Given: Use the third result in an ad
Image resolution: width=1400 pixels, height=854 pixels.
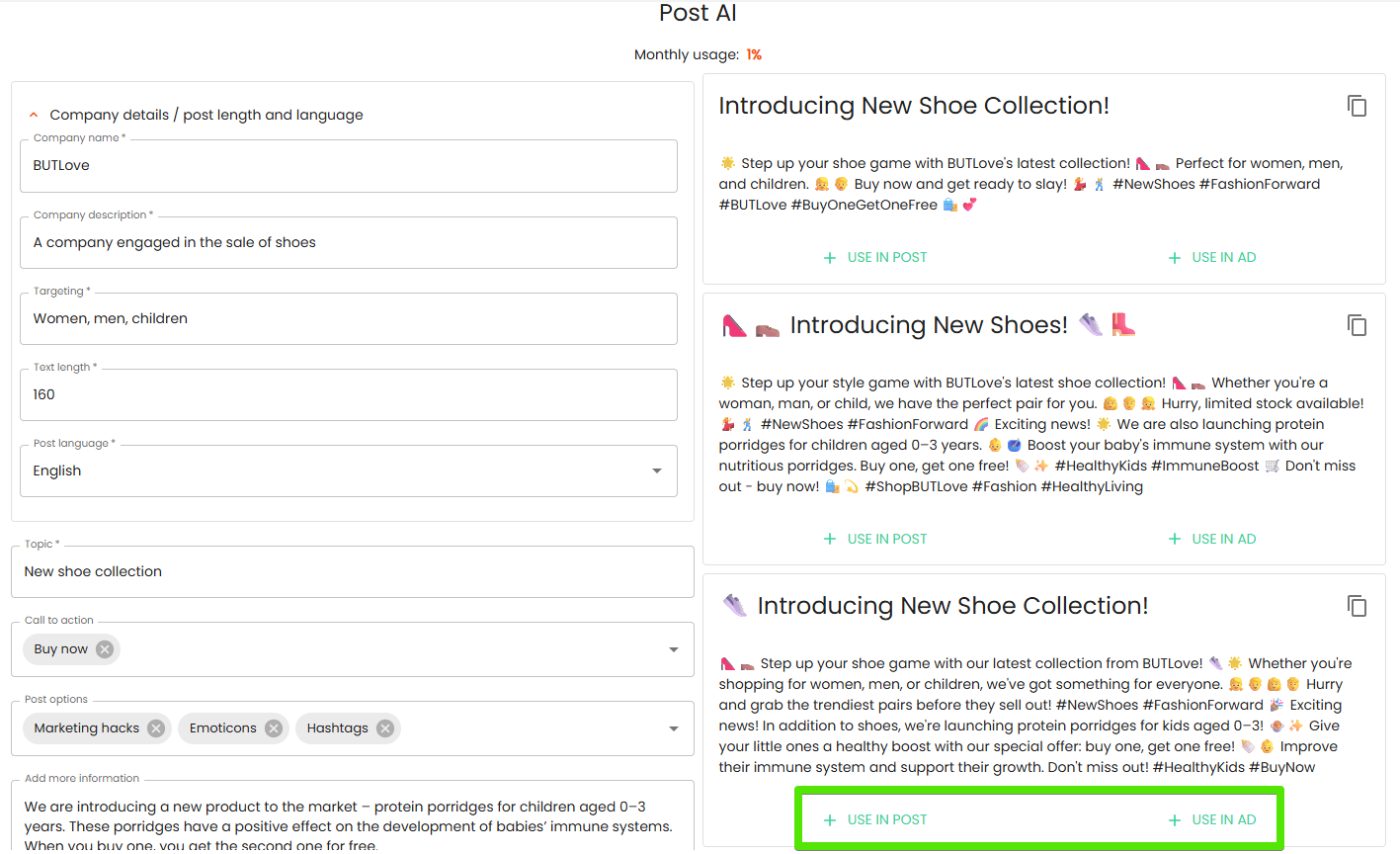Looking at the screenshot, I should (1212, 819).
